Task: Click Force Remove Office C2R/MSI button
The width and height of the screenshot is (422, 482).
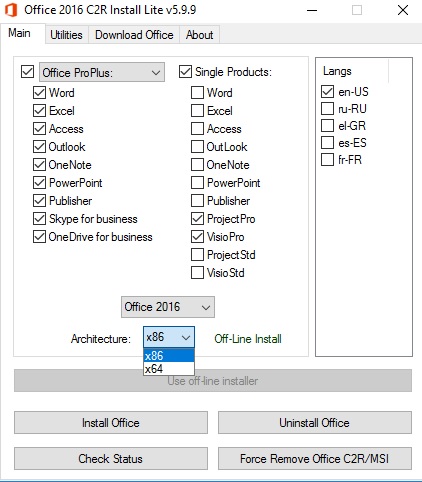Action: (x=315, y=459)
